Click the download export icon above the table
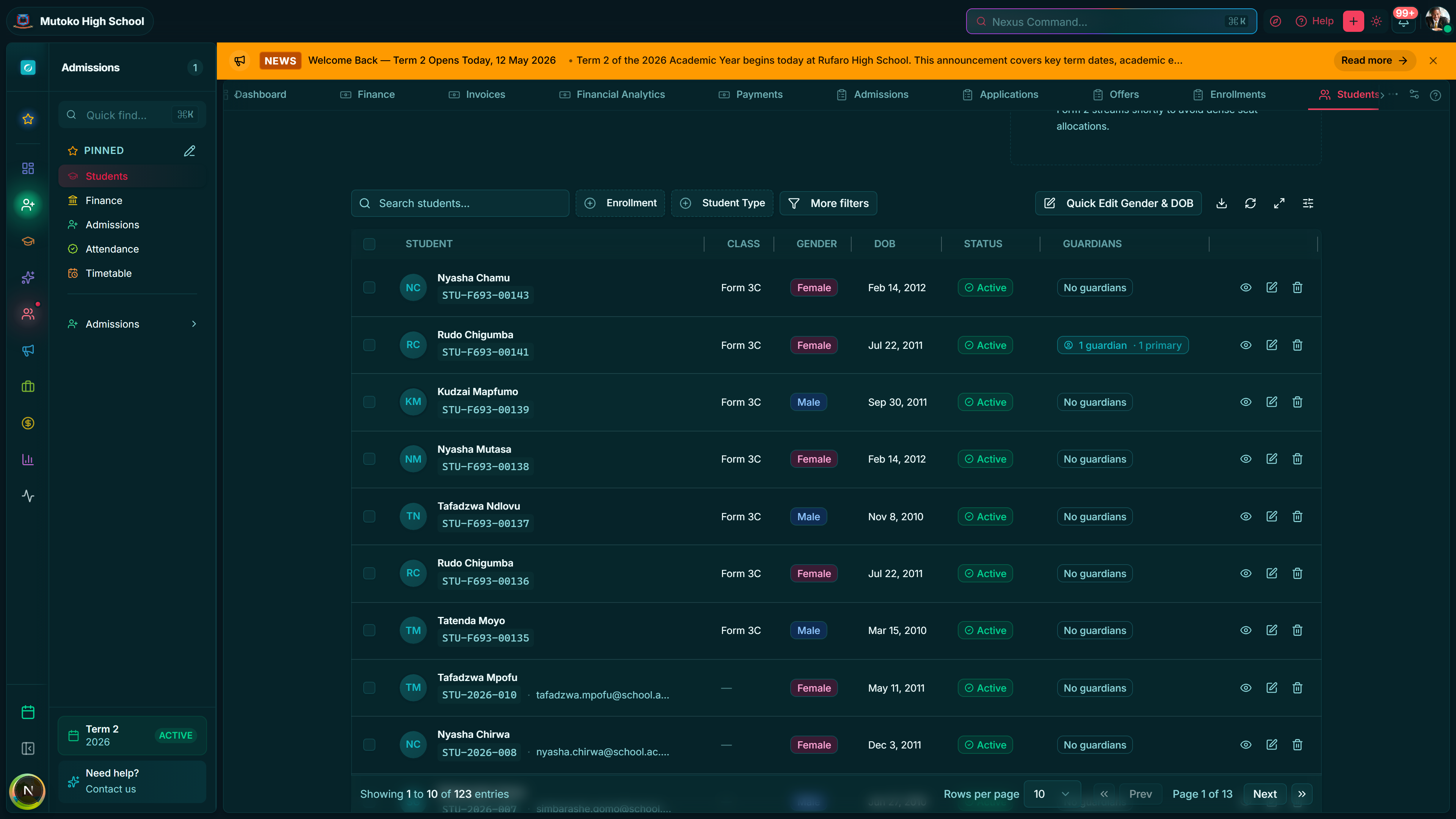This screenshot has width=1456, height=819. (1221, 204)
